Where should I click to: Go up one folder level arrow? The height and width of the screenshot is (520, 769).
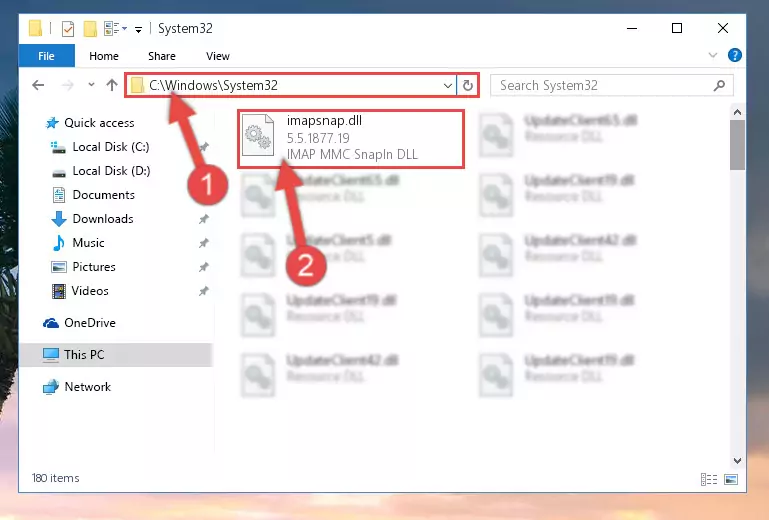tap(112, 85)
